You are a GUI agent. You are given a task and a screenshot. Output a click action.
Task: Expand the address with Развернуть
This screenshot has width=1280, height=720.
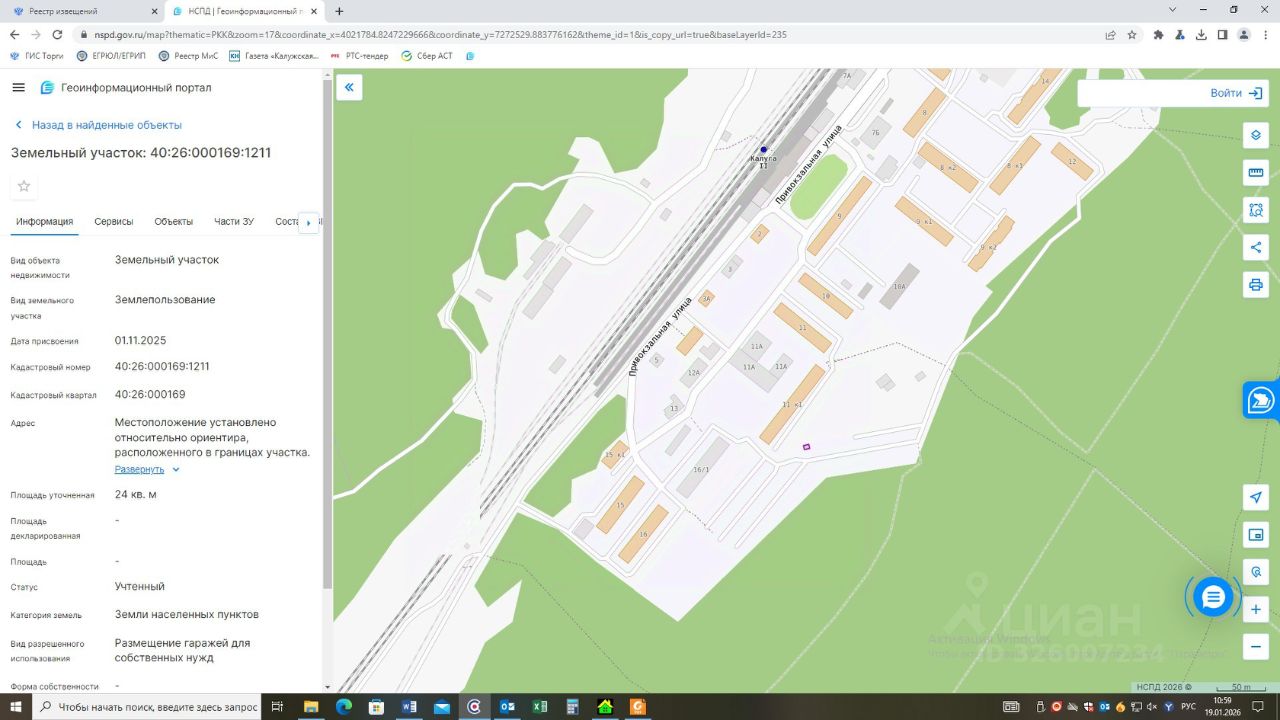click(x=147, y=469)
